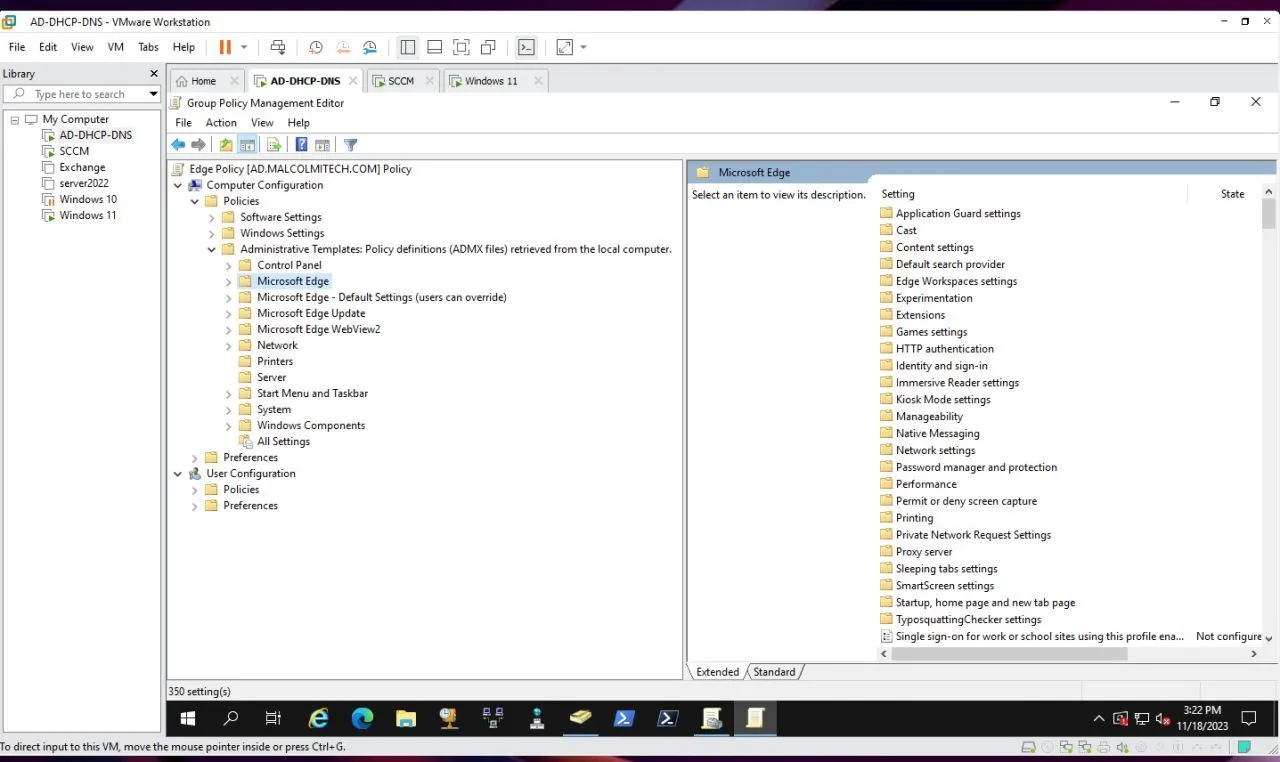Viewport: 1280px width, 762px height.
Task: Expand Windows Components in the tree
Action: pos(228,426)
